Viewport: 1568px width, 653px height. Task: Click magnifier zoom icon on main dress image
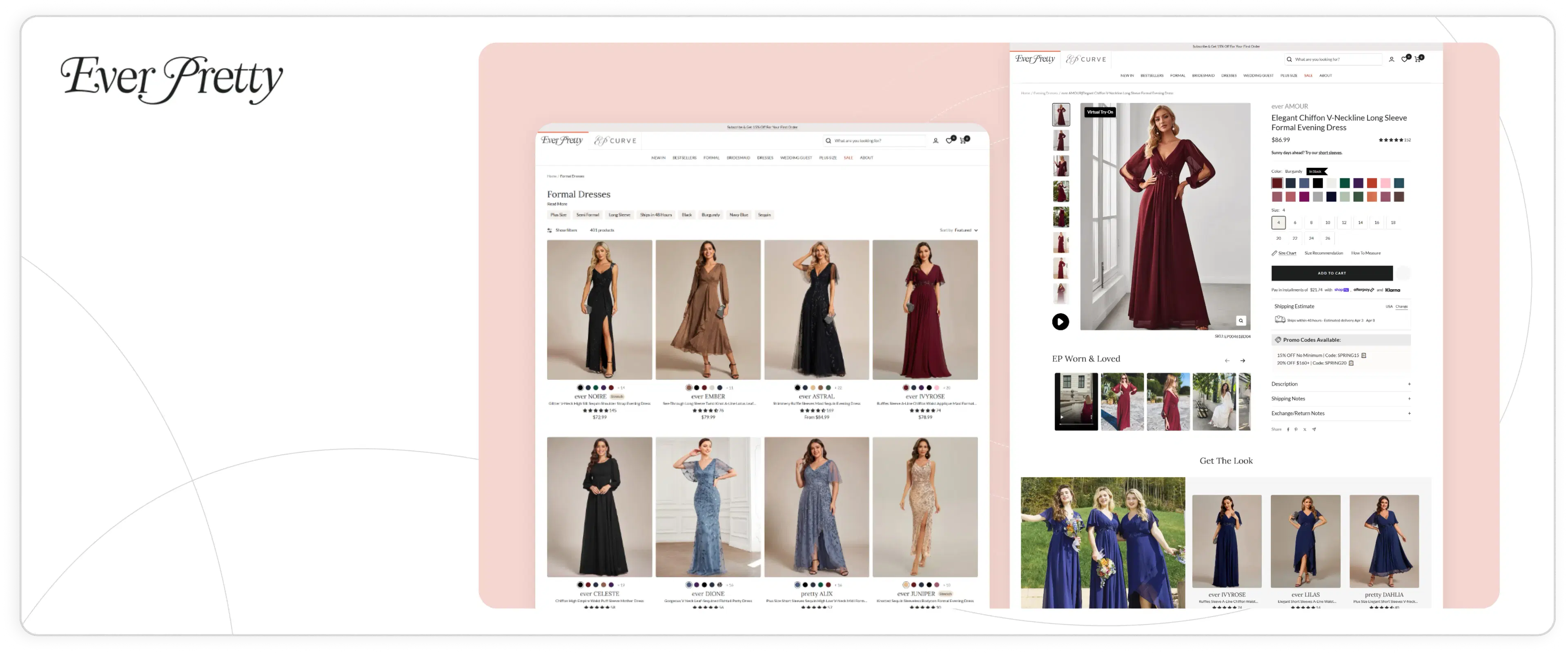[1241, 321]
